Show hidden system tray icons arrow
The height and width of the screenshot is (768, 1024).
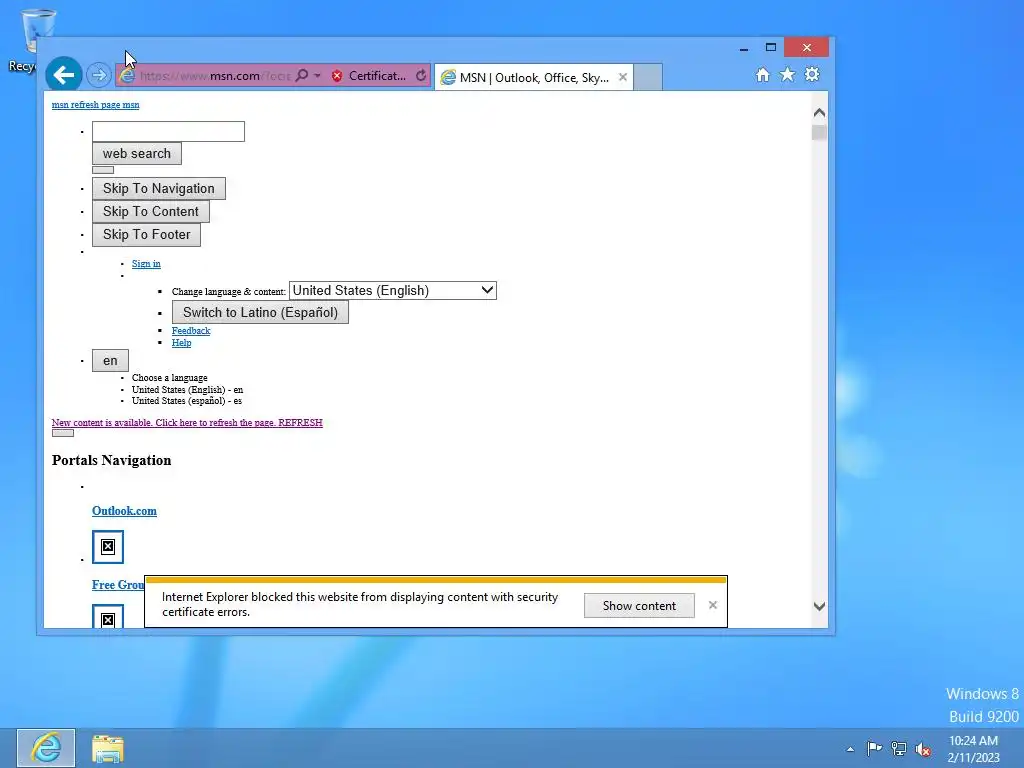pyautogui.click(x=850, y=749)
